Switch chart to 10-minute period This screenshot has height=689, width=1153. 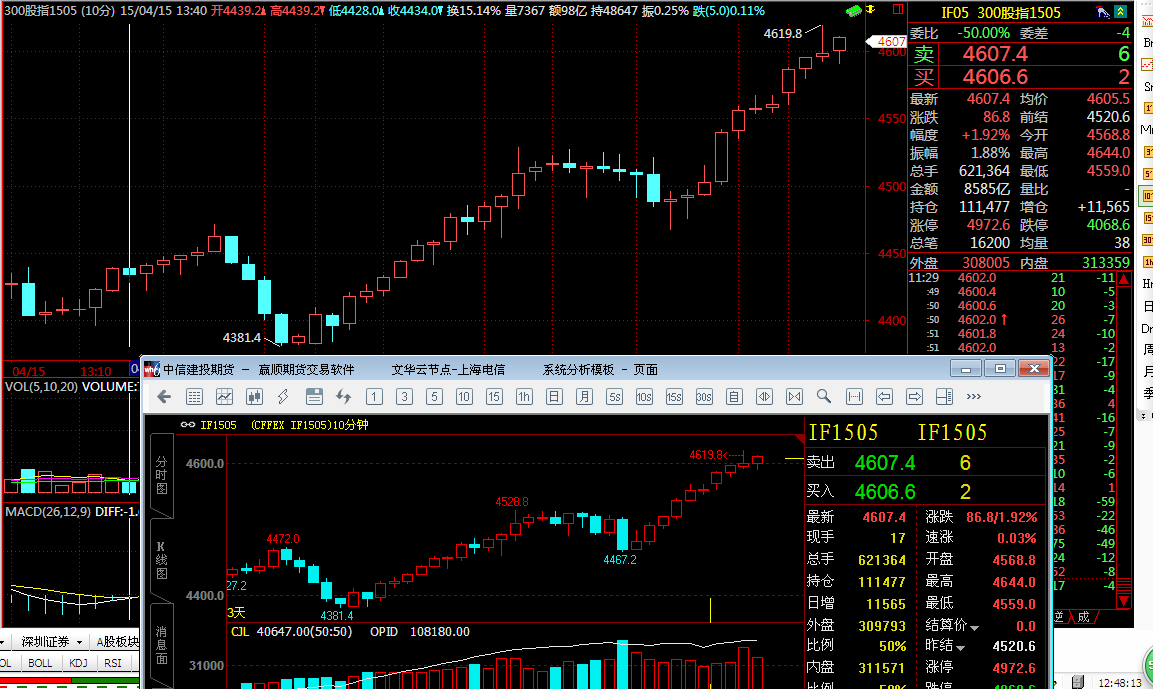[x=464, y=397]
